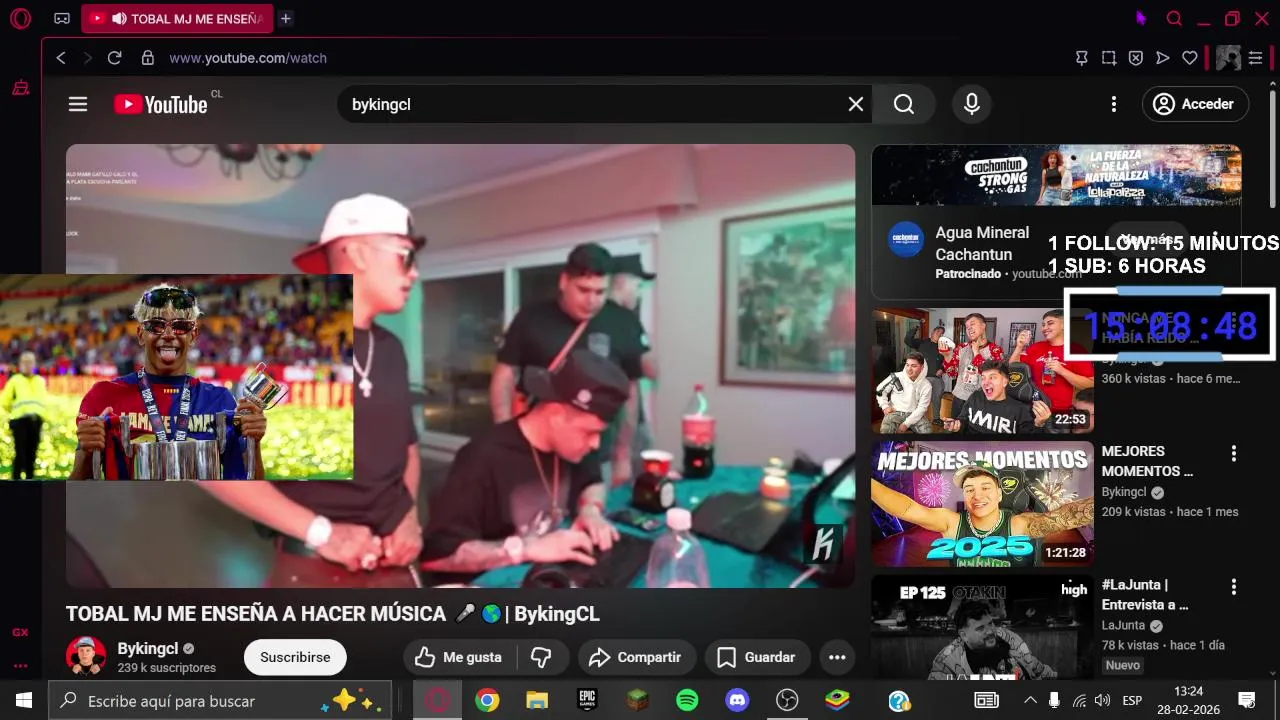Open GX Corner gamepad icon in tab bar
Image resolution: width=1280 pixels, height=720 pixels.
click(62, 18)
